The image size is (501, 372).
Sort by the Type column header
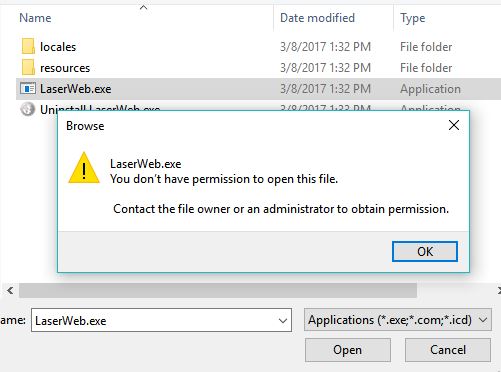click(413, 18)
